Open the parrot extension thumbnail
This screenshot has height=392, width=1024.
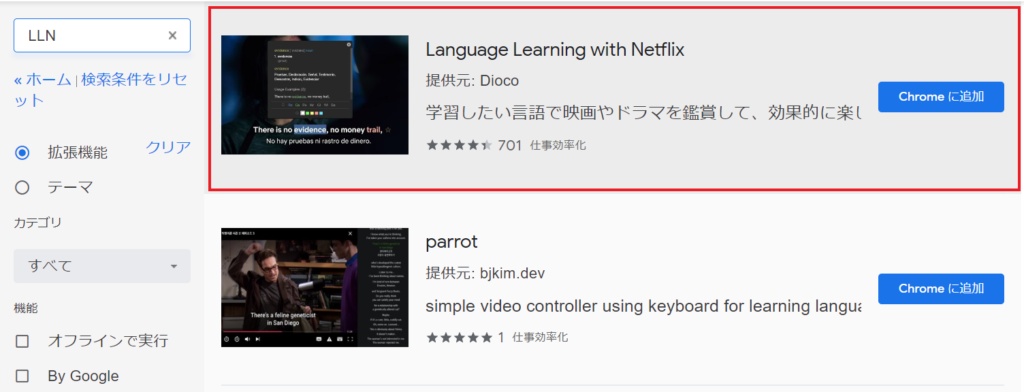315,287
